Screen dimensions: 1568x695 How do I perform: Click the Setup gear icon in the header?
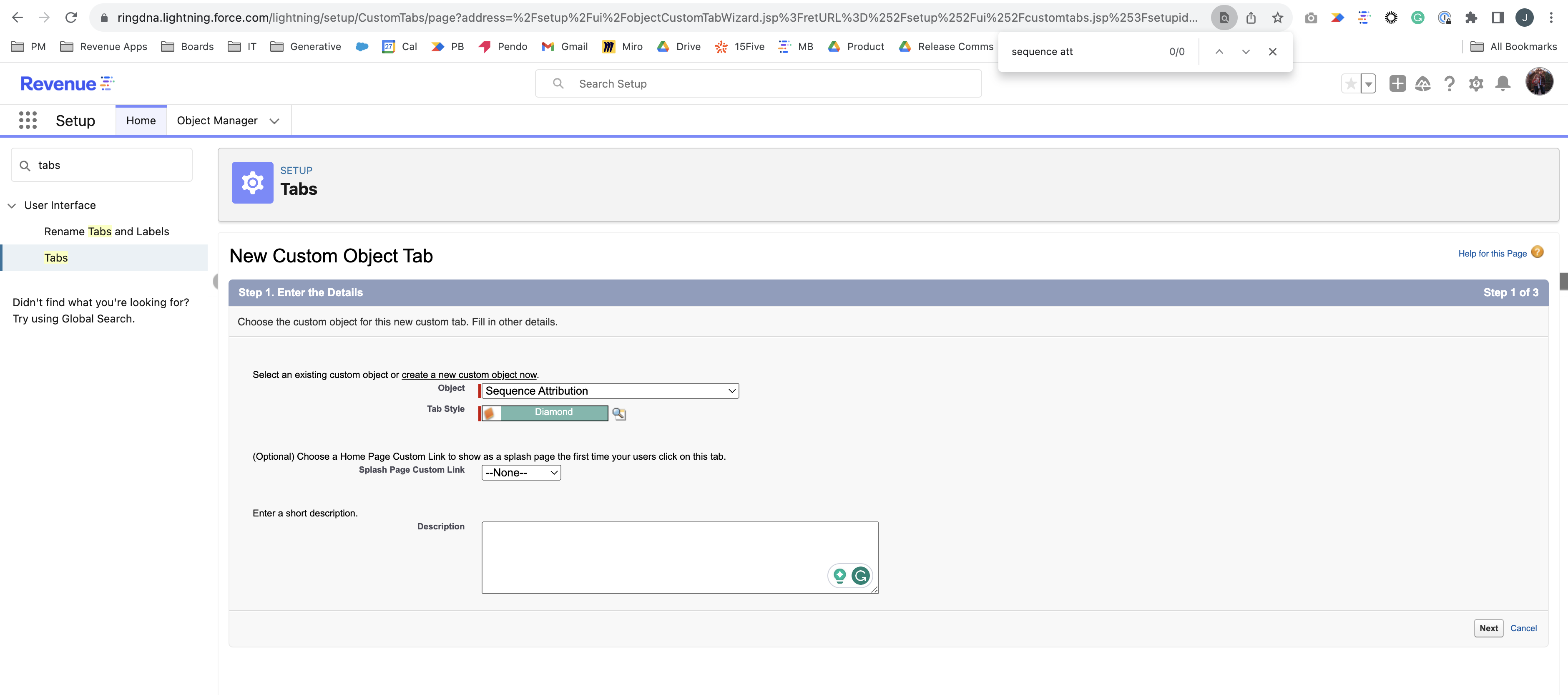(1476, 83)
